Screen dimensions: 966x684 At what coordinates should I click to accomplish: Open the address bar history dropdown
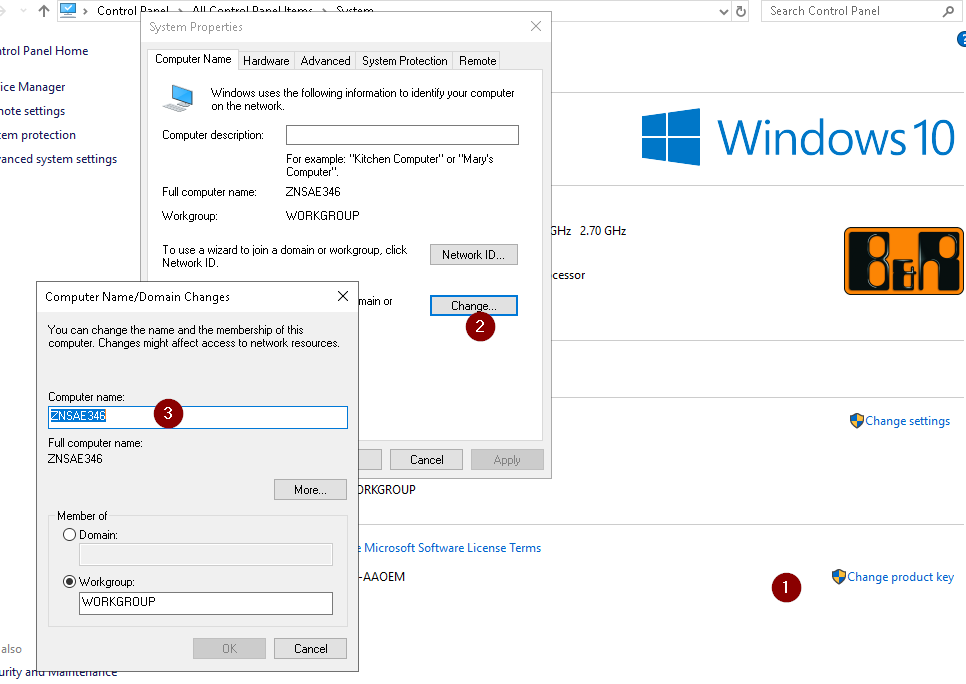pyautogui.click(x=724, y=11)
